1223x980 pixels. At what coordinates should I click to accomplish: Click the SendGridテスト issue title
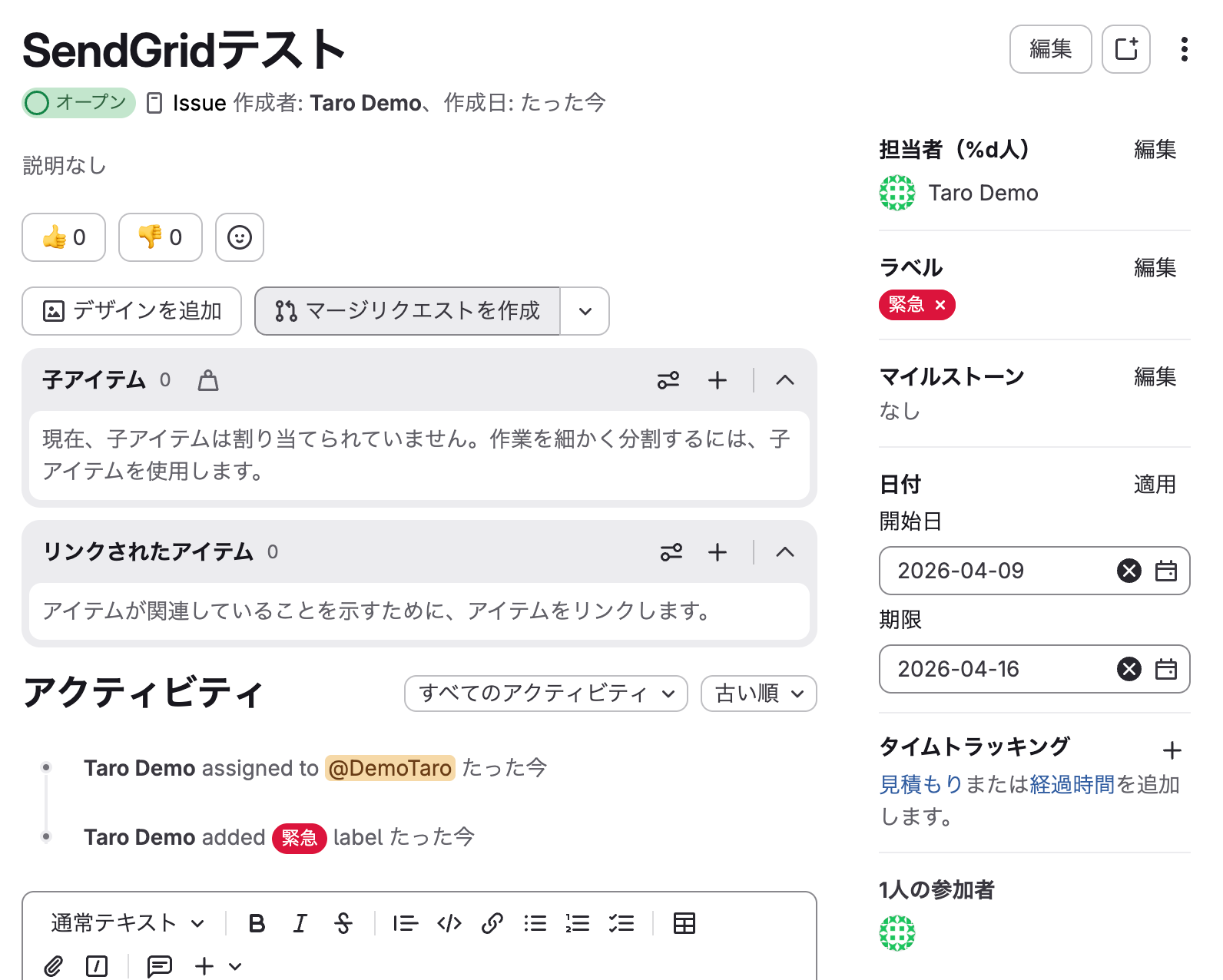184,50
